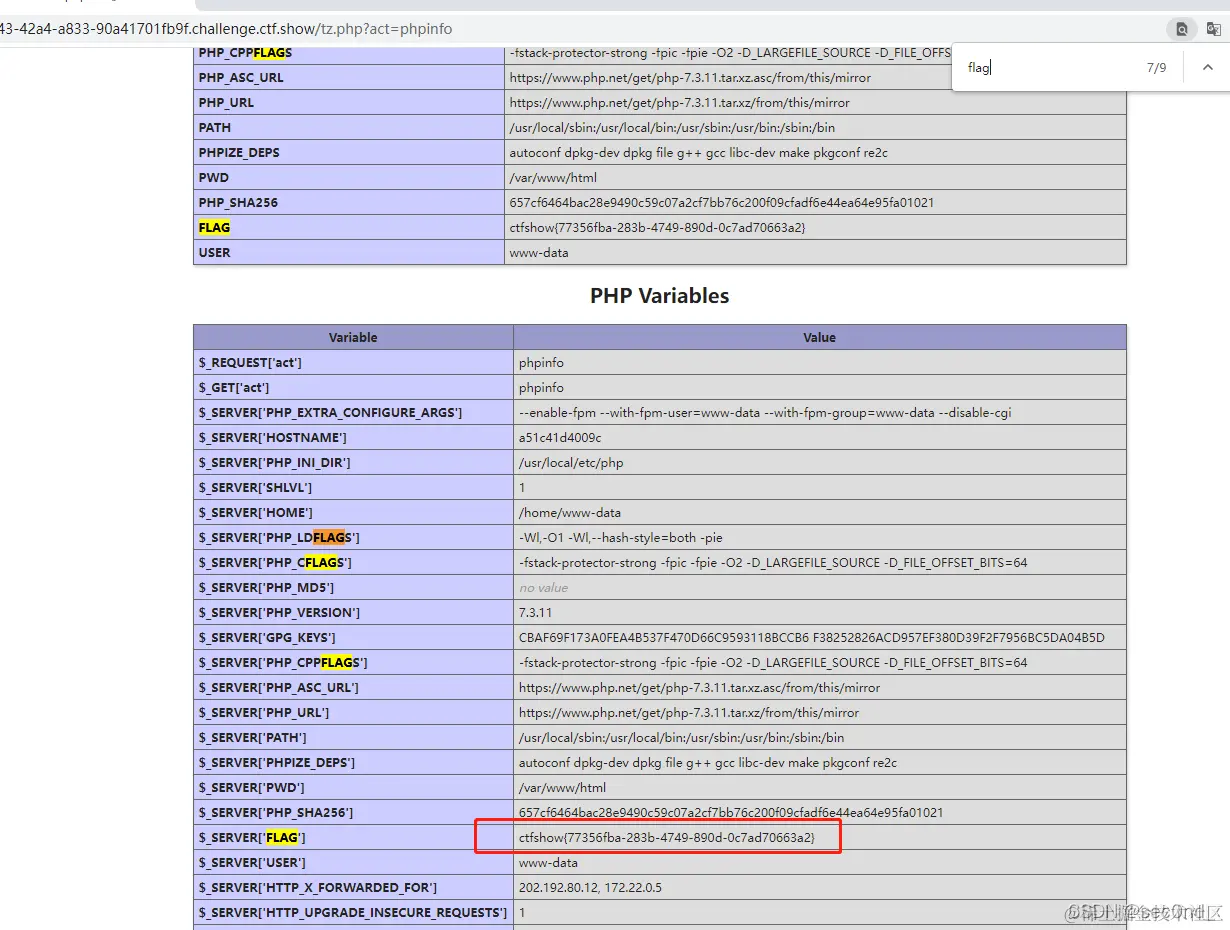
Task: Click '/var/www/html' value in the PWD row
Action: (x=553, y=177)
